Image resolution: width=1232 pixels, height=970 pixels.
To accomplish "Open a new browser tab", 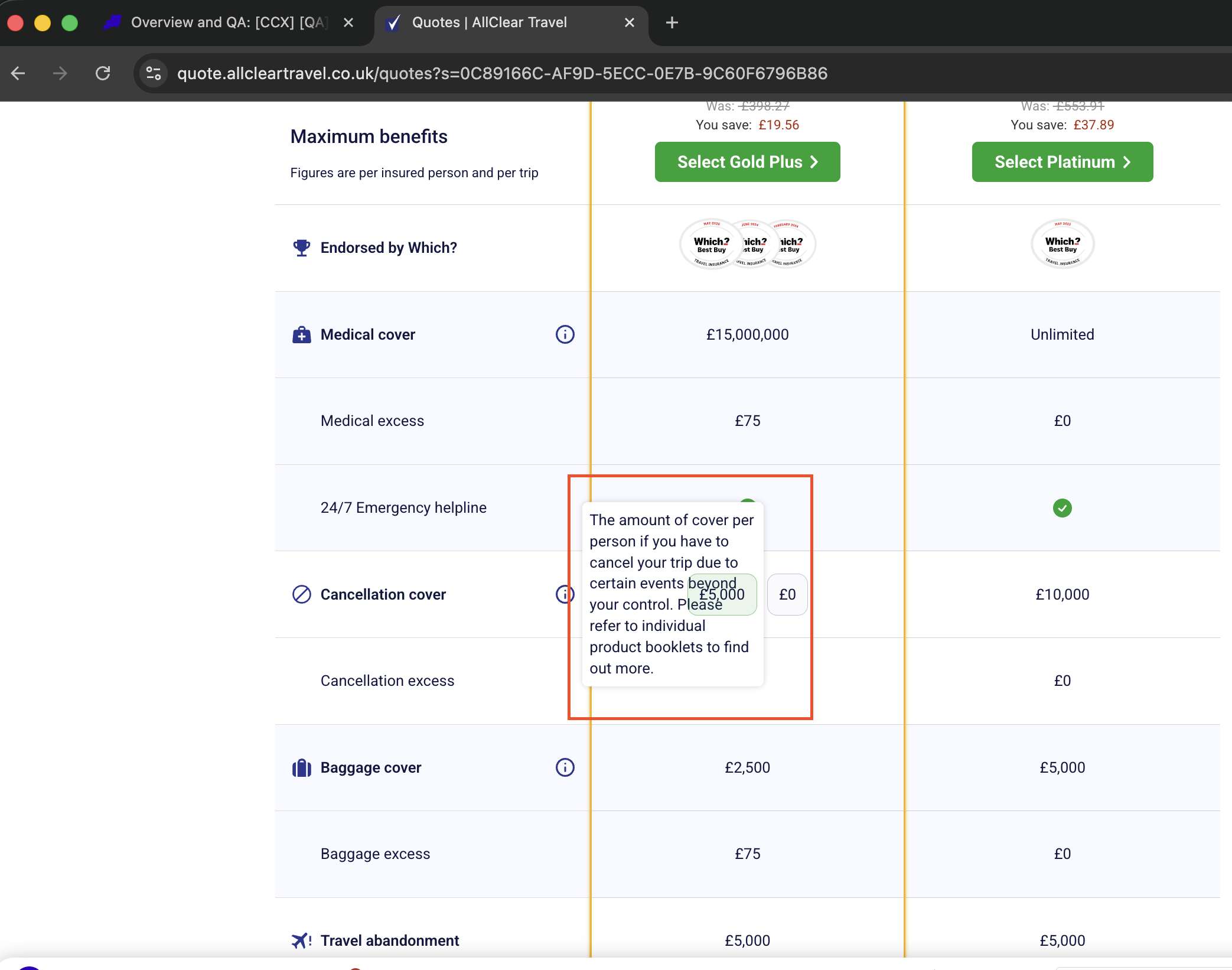I will pyautogui.click(x=672, y=22).
